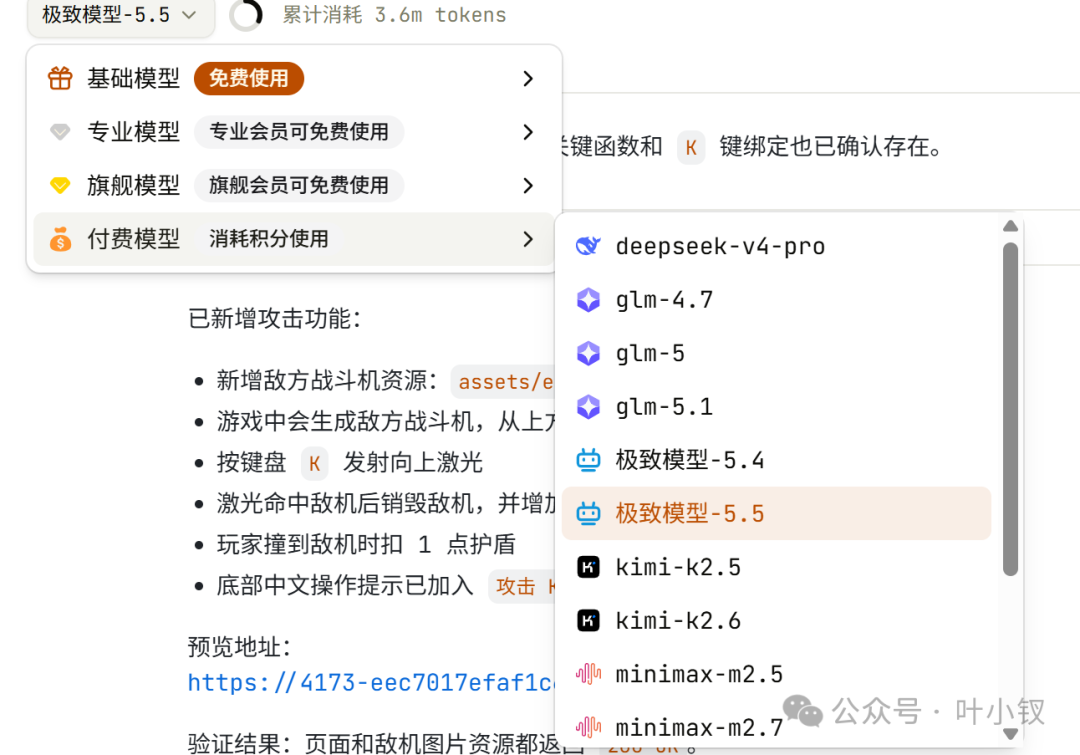Click the model list scrollbar thumb
1080x755 pixels.
pos(1010,409)
